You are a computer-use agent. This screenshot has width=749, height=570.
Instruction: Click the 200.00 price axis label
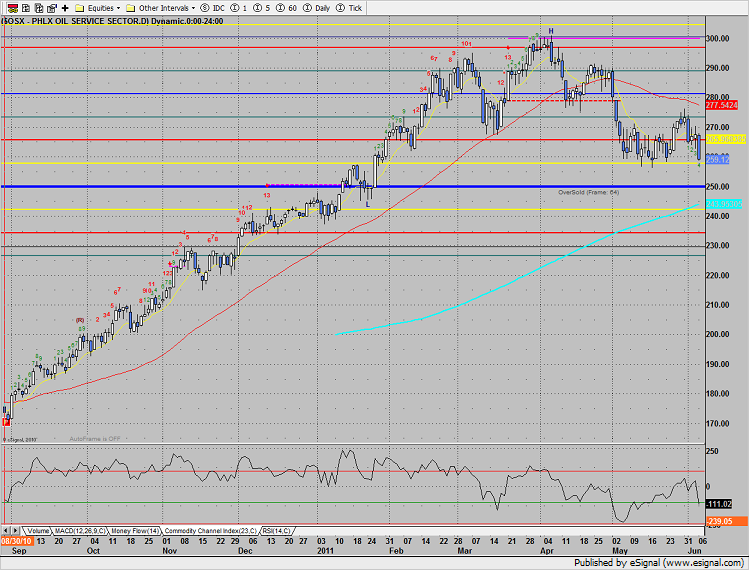[717, 334]
